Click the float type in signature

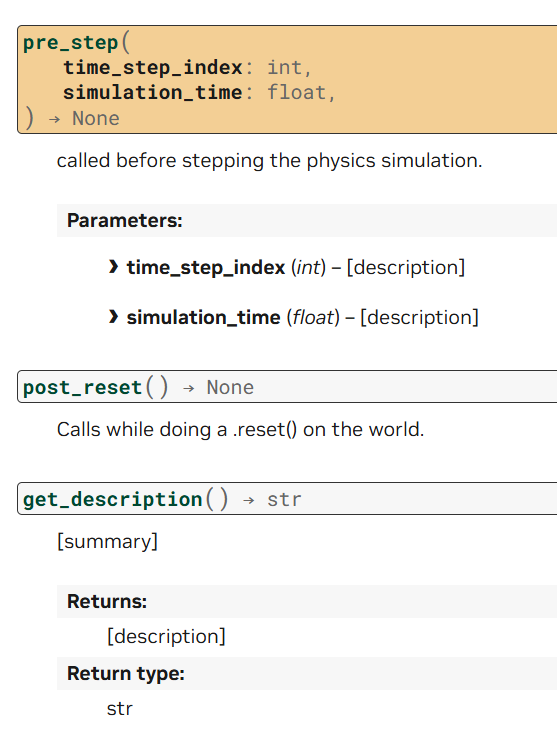pos(296,93)
